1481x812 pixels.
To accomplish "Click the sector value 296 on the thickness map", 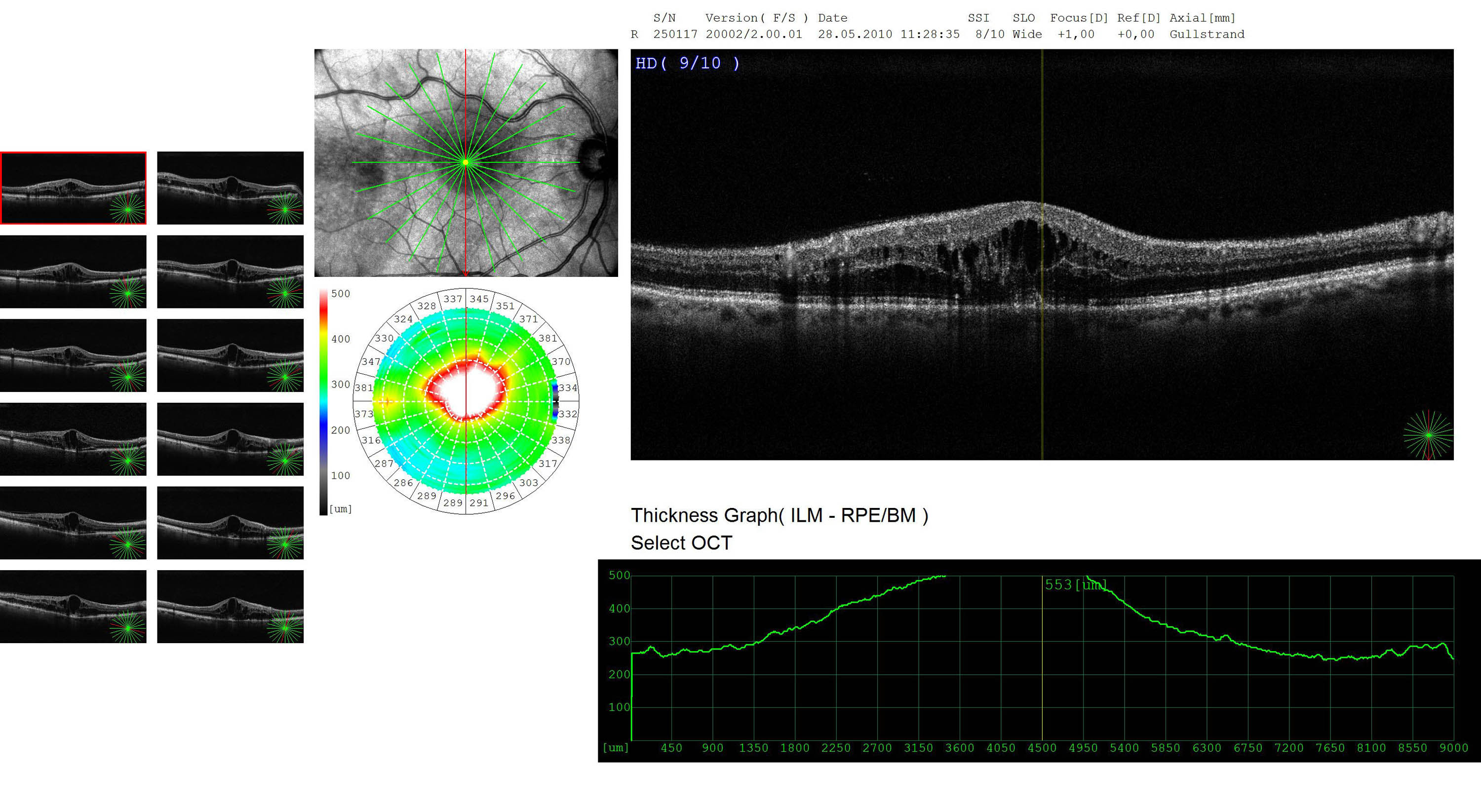I will pos(506,496).
